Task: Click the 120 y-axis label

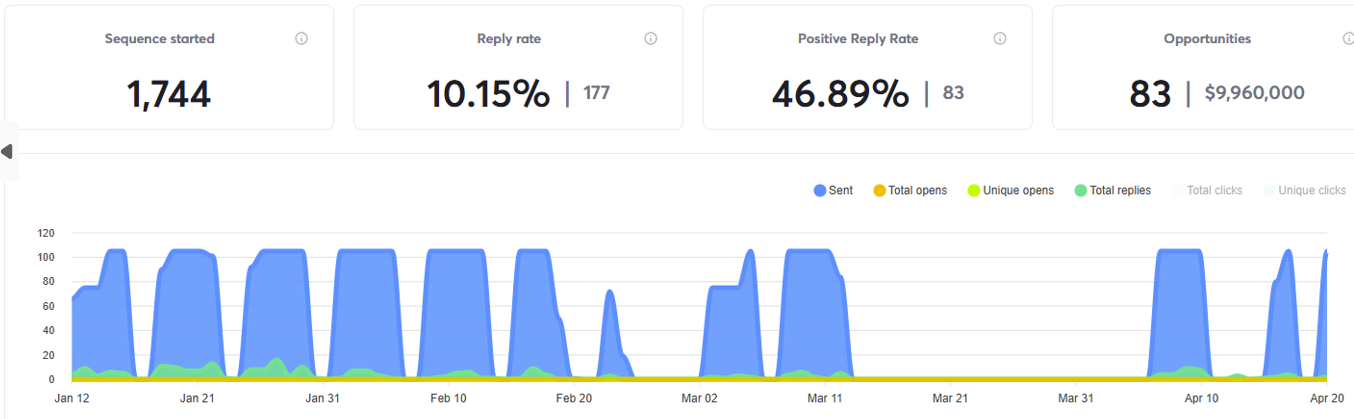Action: click(x=46, y=233)
